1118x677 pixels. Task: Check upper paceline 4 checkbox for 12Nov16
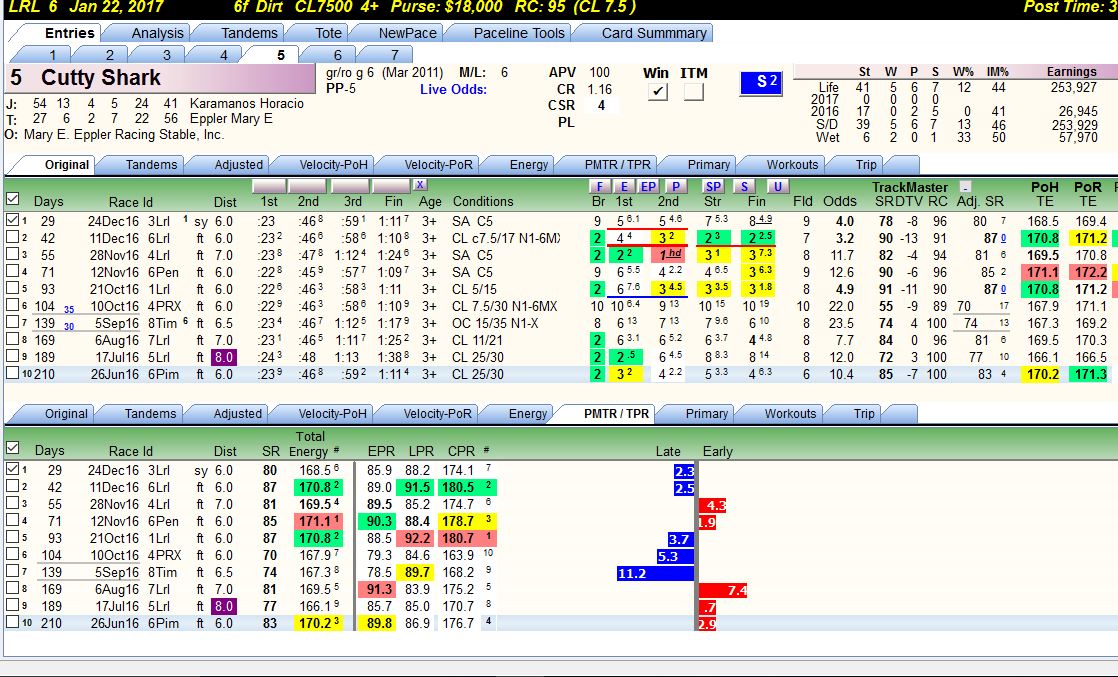pyautogui.click(x=12, y=272)
